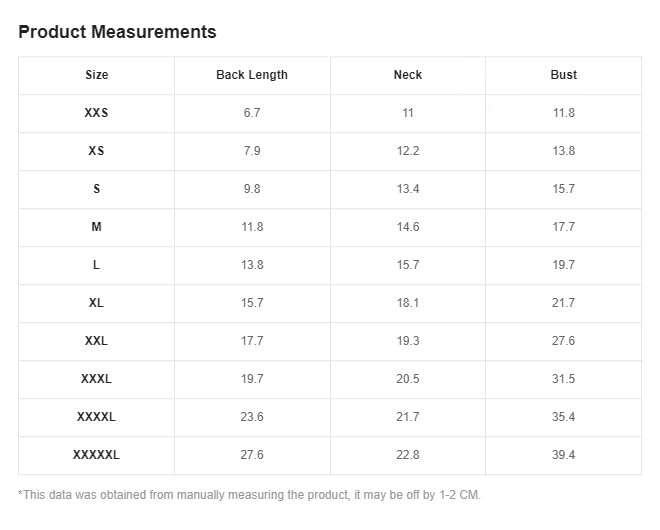Click the 6.7 back length cell

point(252,113)
